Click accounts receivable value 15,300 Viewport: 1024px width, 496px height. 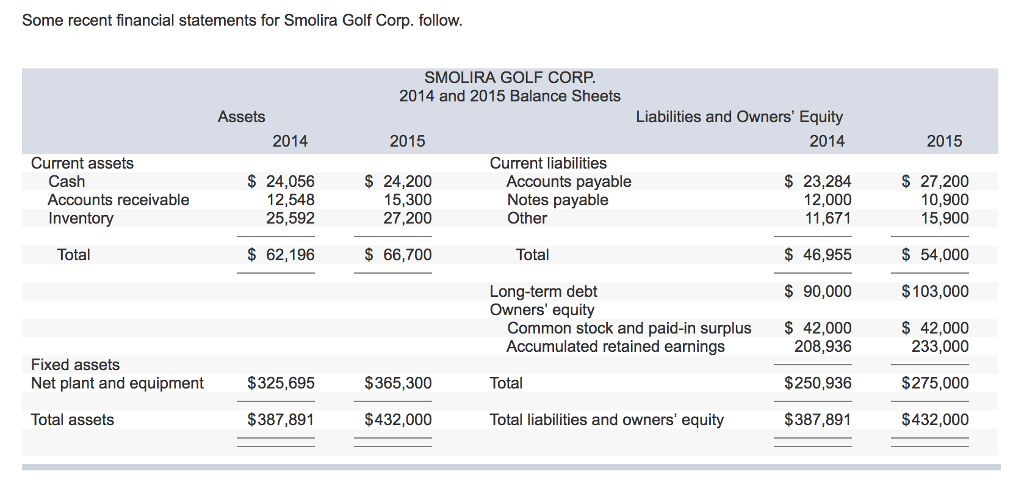click(x=408, y=200)
